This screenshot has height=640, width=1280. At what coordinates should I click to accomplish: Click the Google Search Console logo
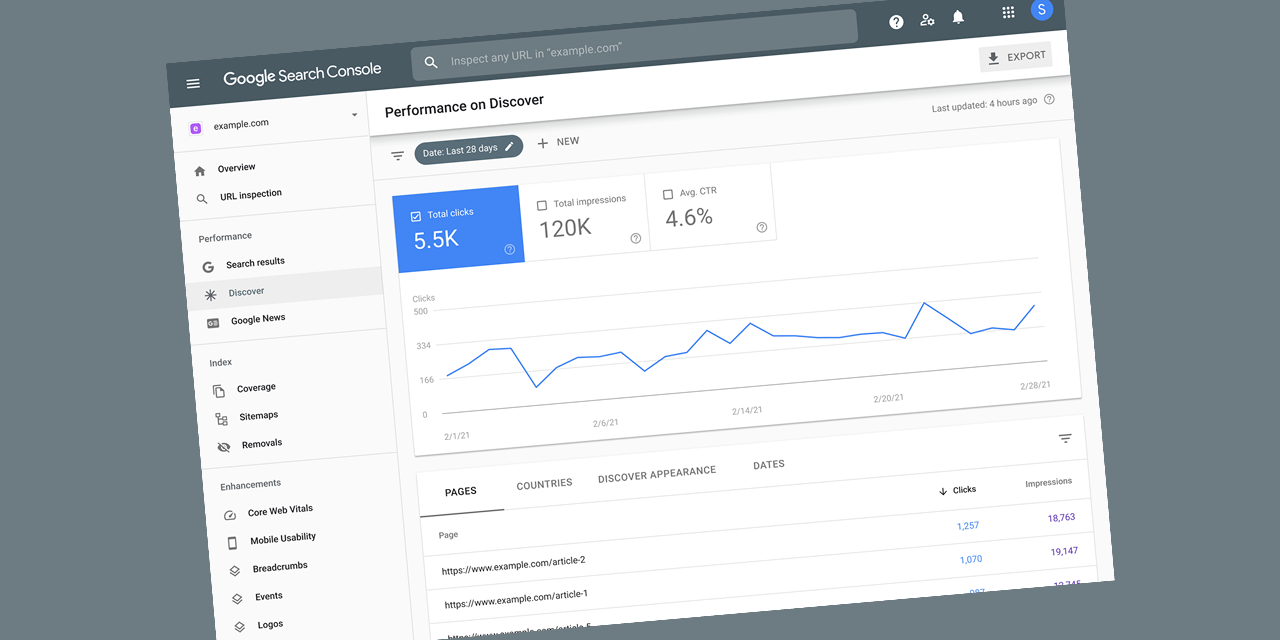[x=302, y=74]
